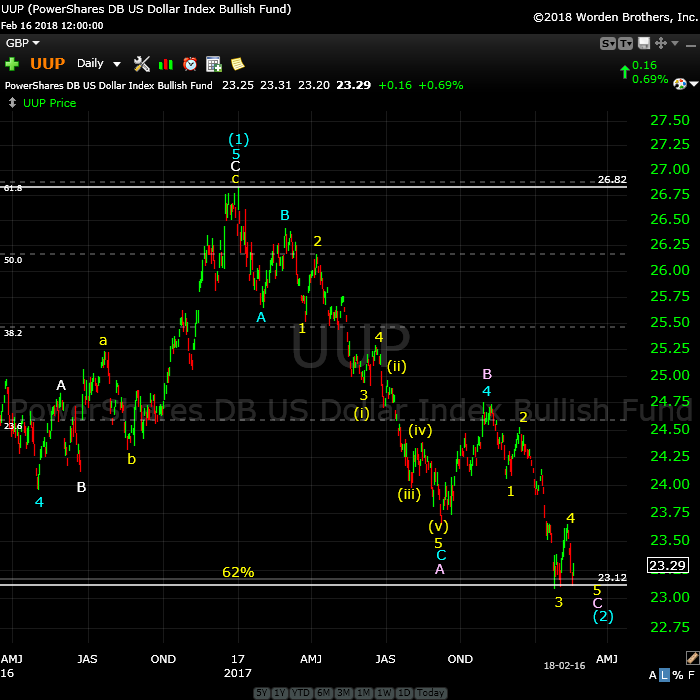This screenshot has height=700, width=700.
Task: Toggle the % percent scale mode
Action: (678, 675)
